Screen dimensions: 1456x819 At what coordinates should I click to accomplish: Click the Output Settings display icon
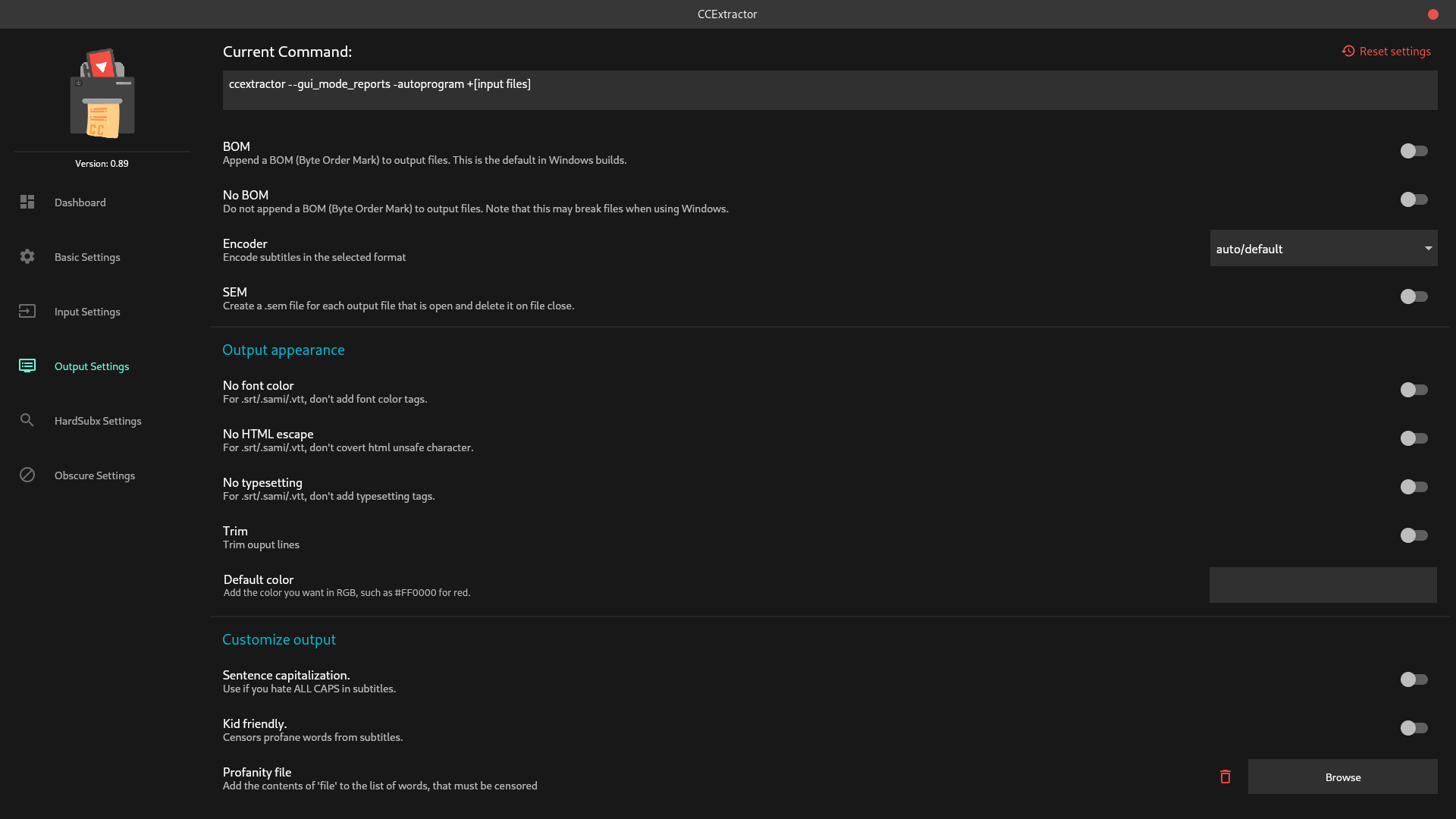coord(27,366)
